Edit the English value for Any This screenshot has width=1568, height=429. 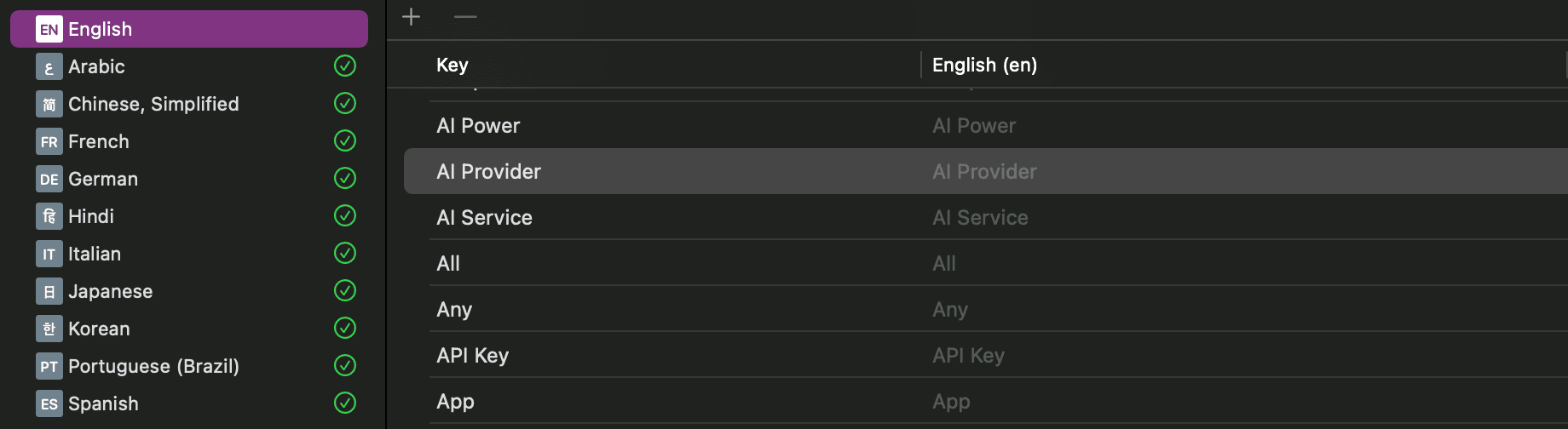point(950,310)
